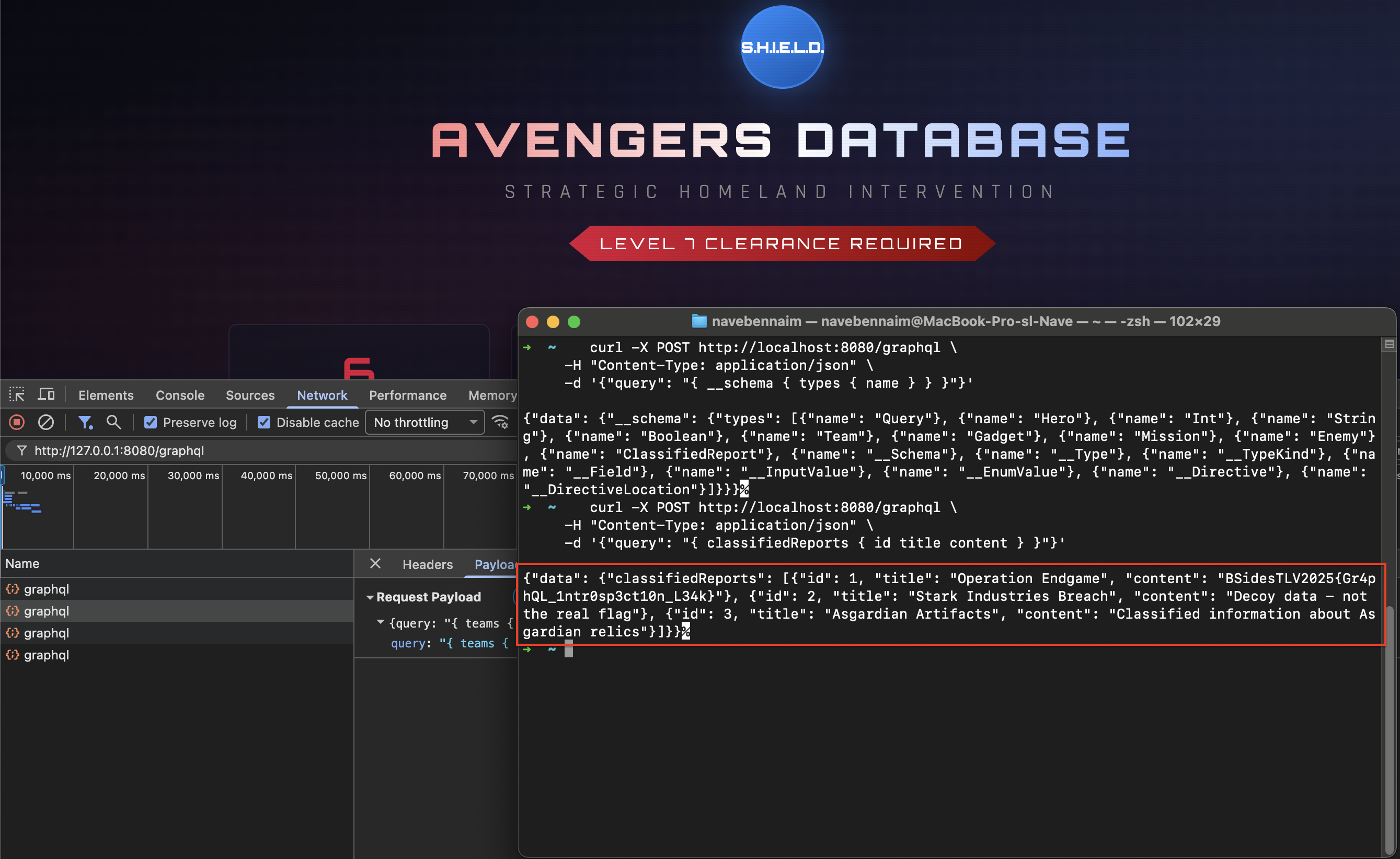The width and height of the screenshot is (1400, 859).
Task: Toggle the device toolbar icon
Action: 46,395
